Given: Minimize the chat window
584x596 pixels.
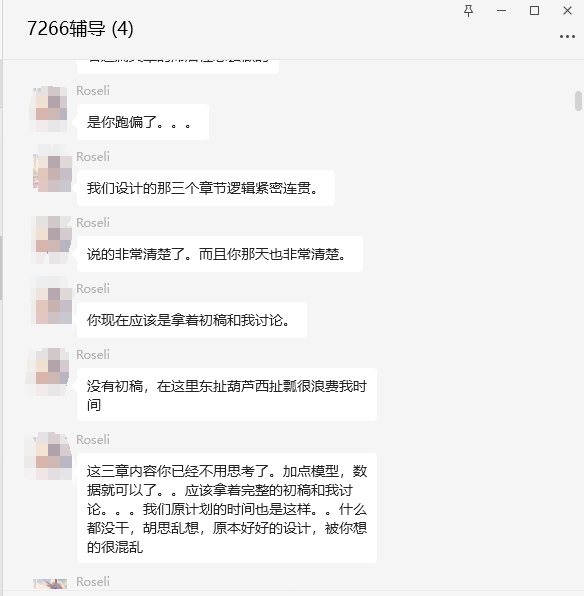Looking at the screenshot, I should (501, 11).
